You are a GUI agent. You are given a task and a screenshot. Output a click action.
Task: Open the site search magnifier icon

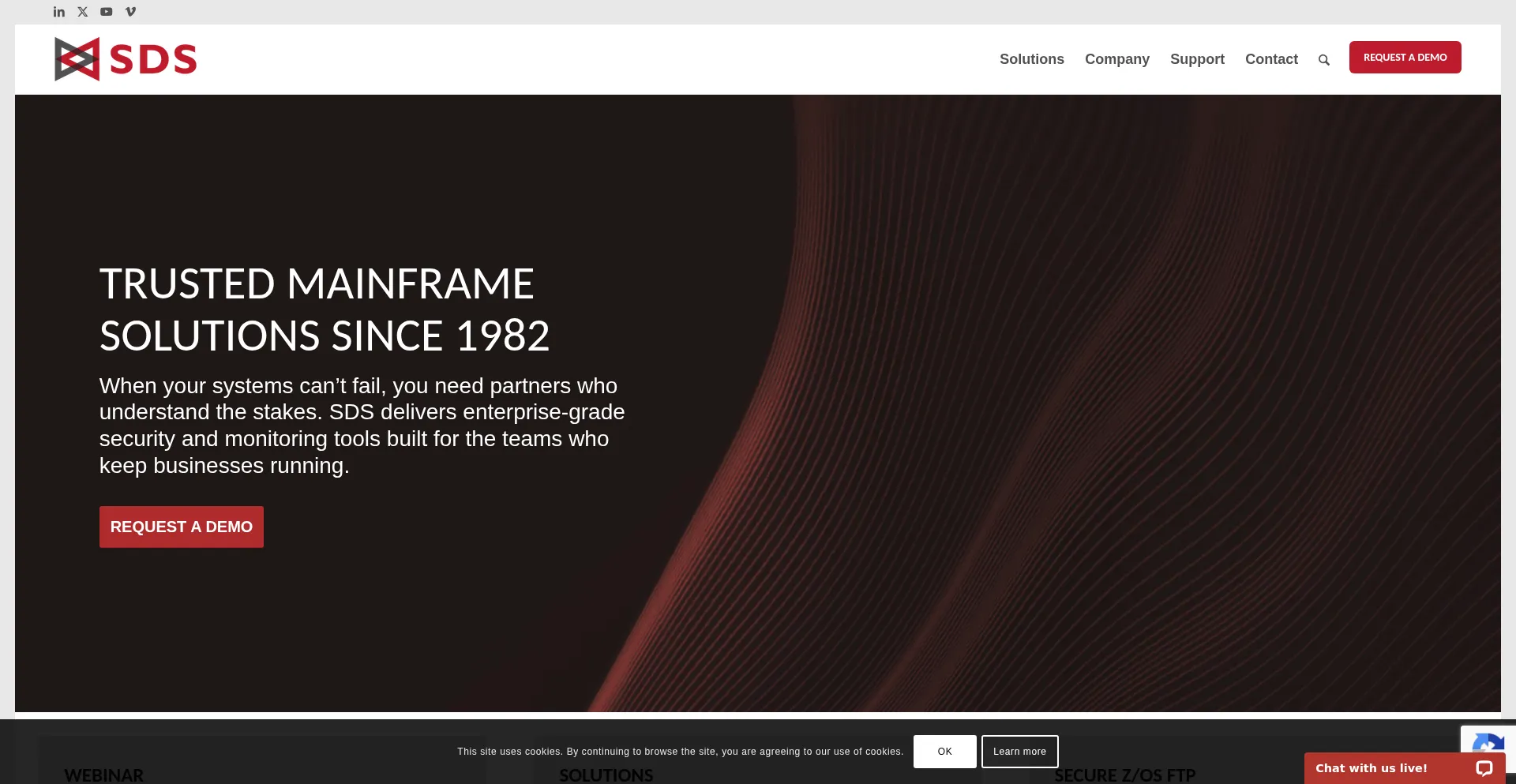pos(1324,60)
